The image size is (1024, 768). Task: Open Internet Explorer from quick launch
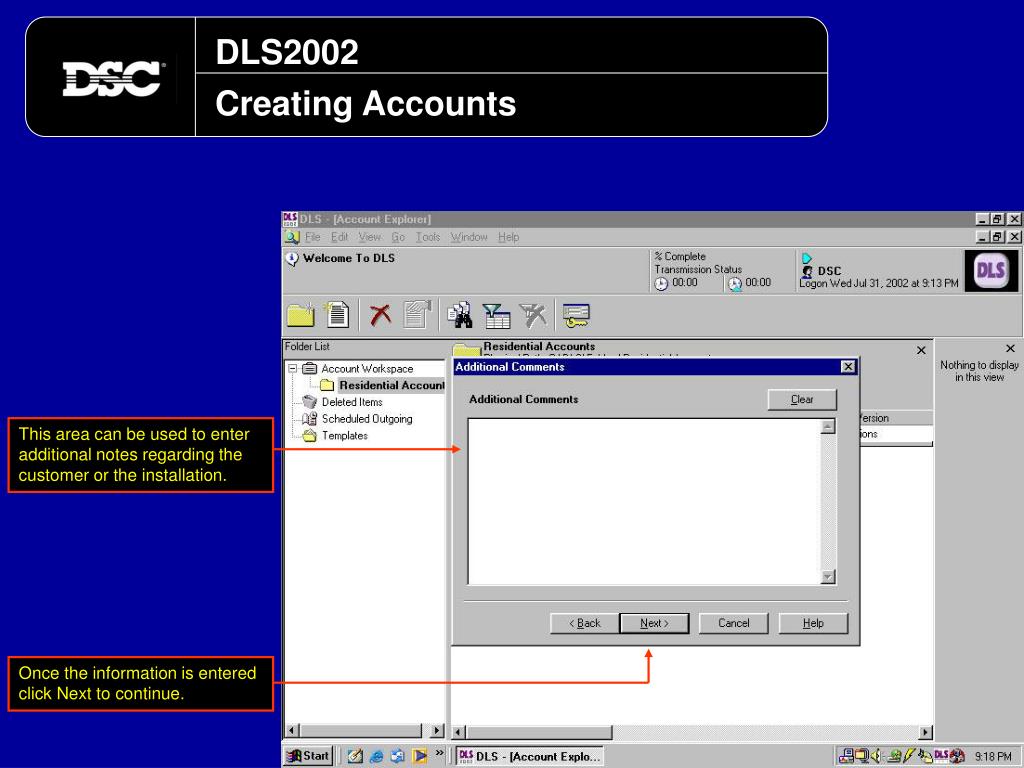[x=376, y=756]
